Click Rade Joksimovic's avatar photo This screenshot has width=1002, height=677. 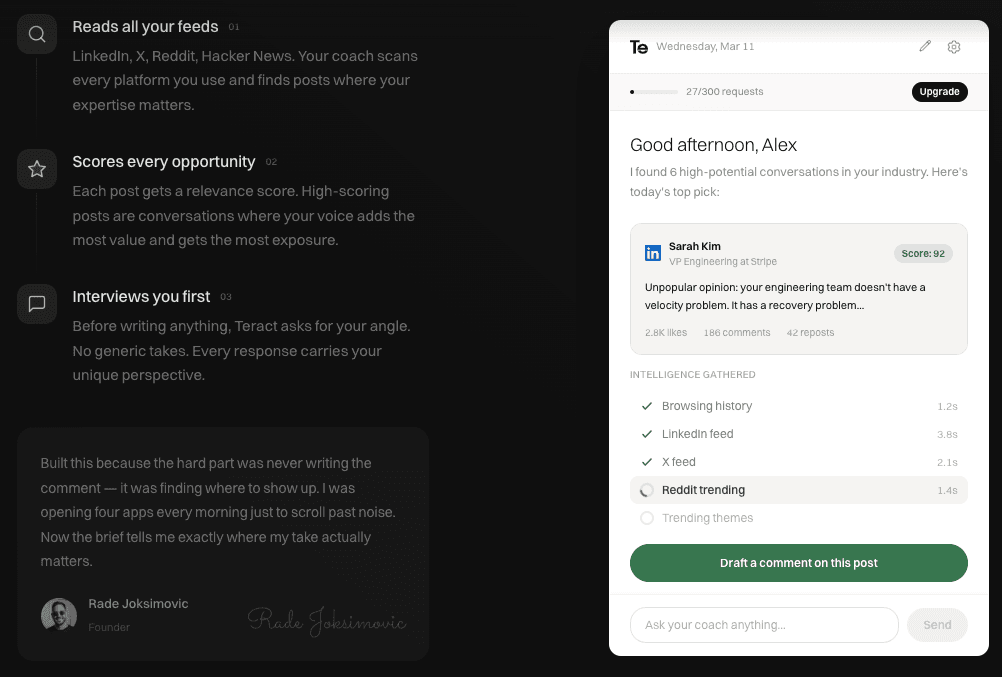59,614
